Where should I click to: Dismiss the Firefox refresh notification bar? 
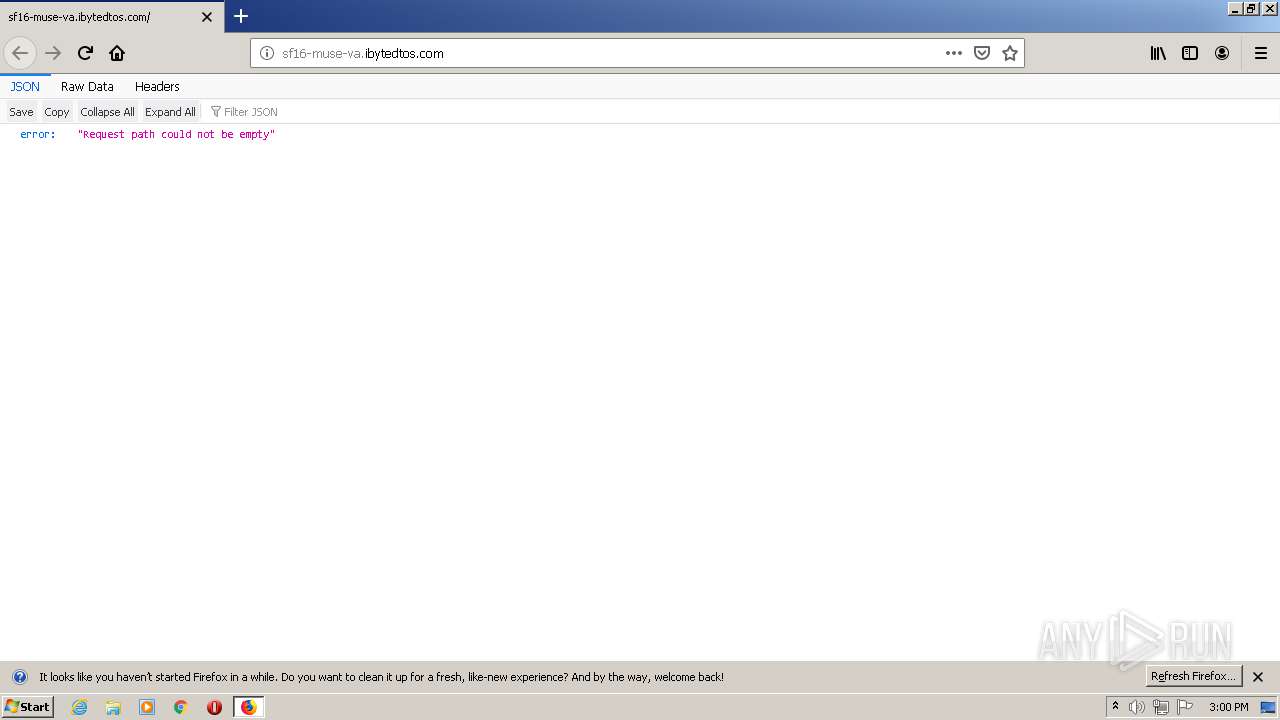tap(1258, 677)
